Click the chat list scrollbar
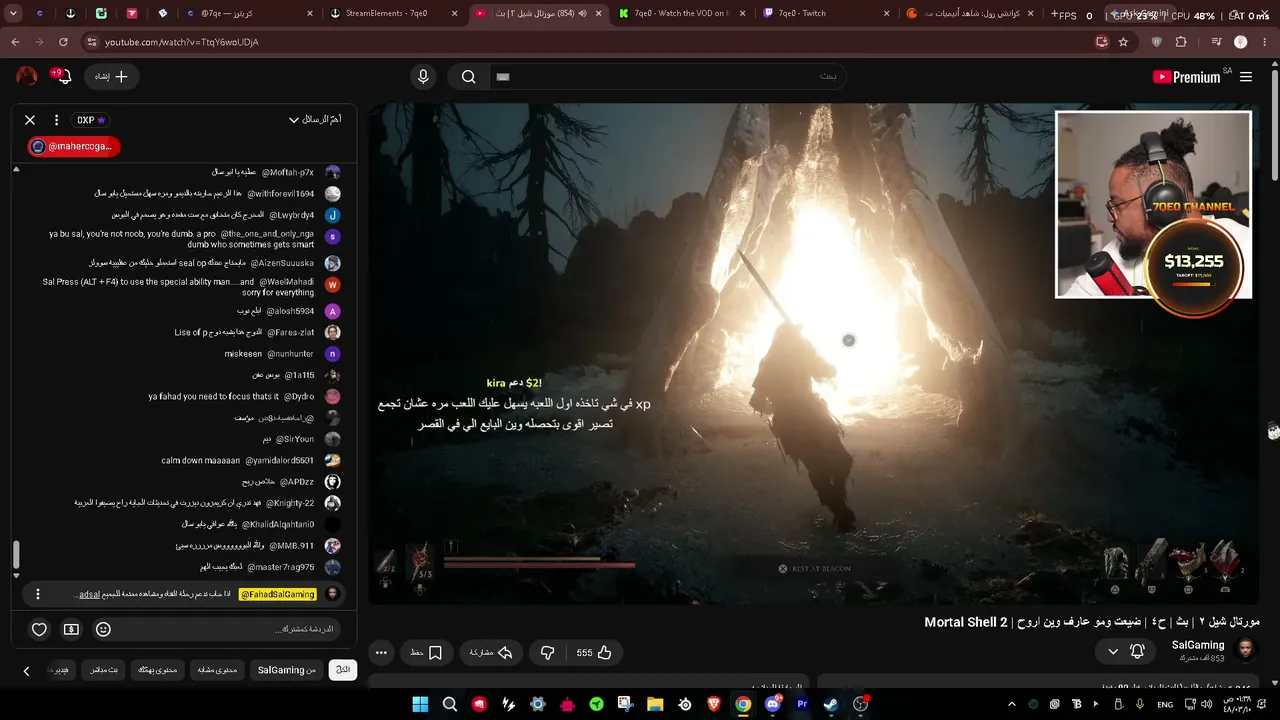 click(x=15, y=555)
